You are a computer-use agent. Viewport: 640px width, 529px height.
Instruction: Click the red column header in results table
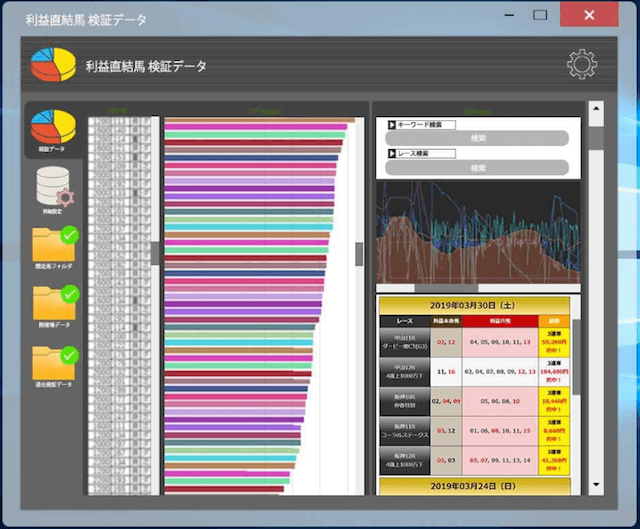point(500,321)
